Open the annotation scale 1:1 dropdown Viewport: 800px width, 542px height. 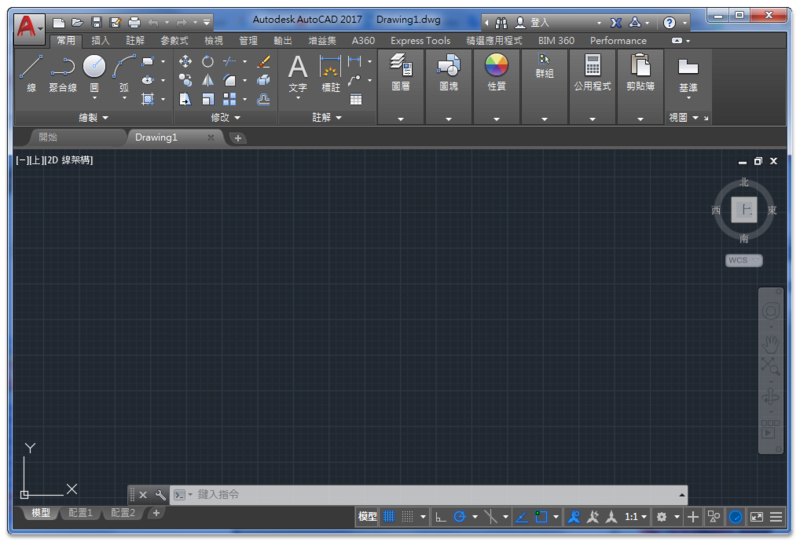tap(636, 517)
